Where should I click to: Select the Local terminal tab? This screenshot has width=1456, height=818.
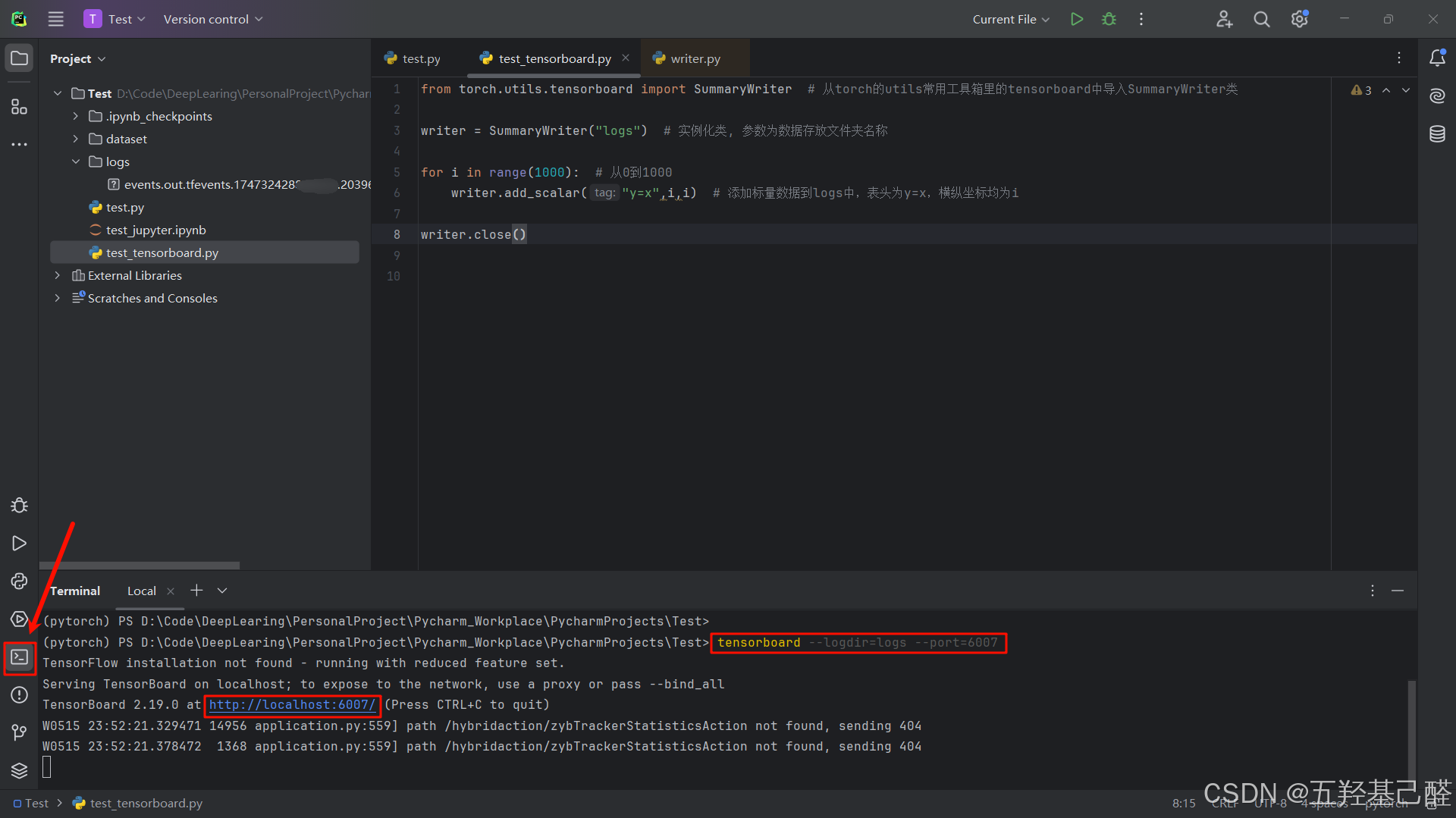(142, 591)
